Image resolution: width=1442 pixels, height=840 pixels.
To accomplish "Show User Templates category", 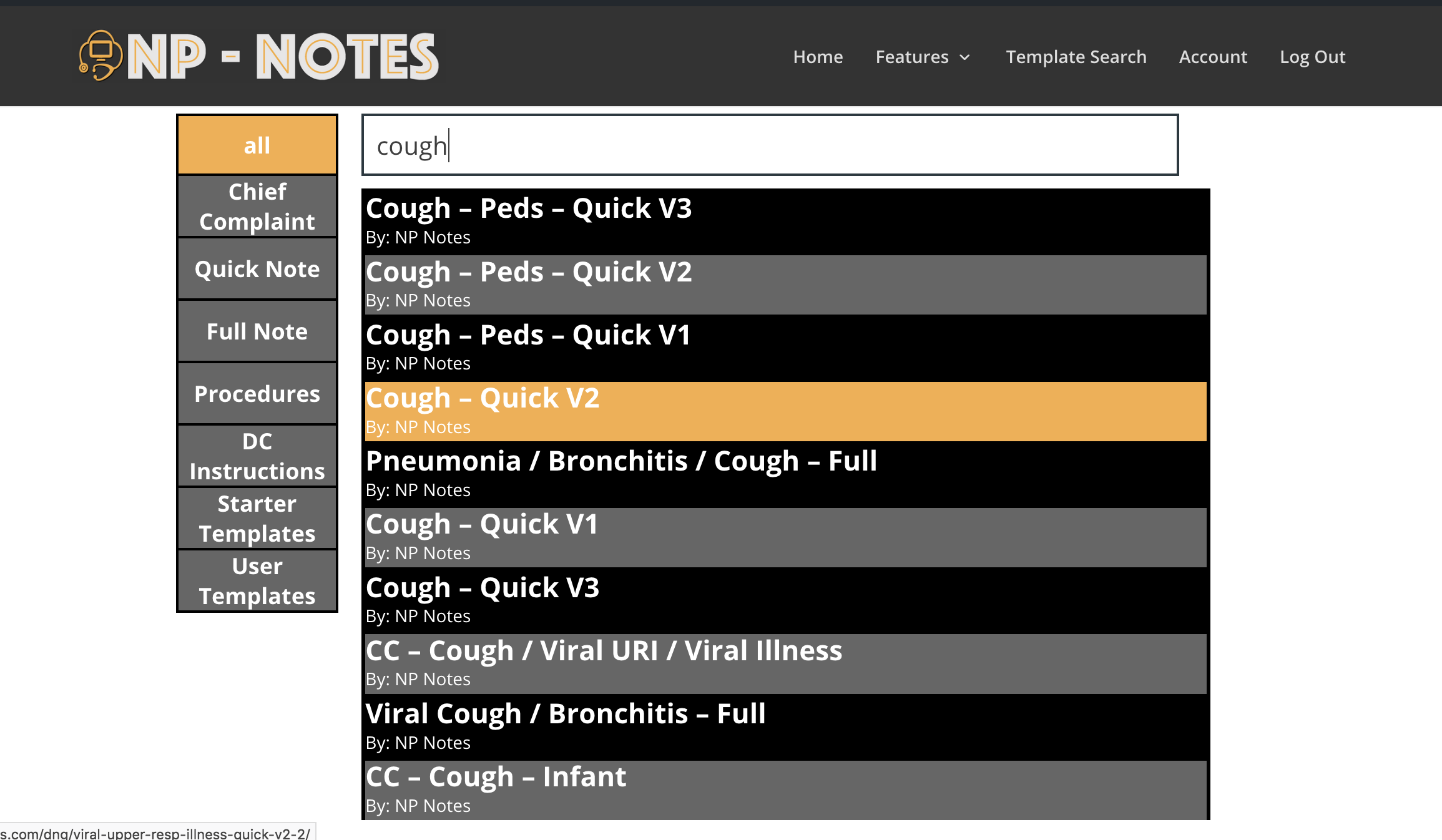I will (257, 581).
